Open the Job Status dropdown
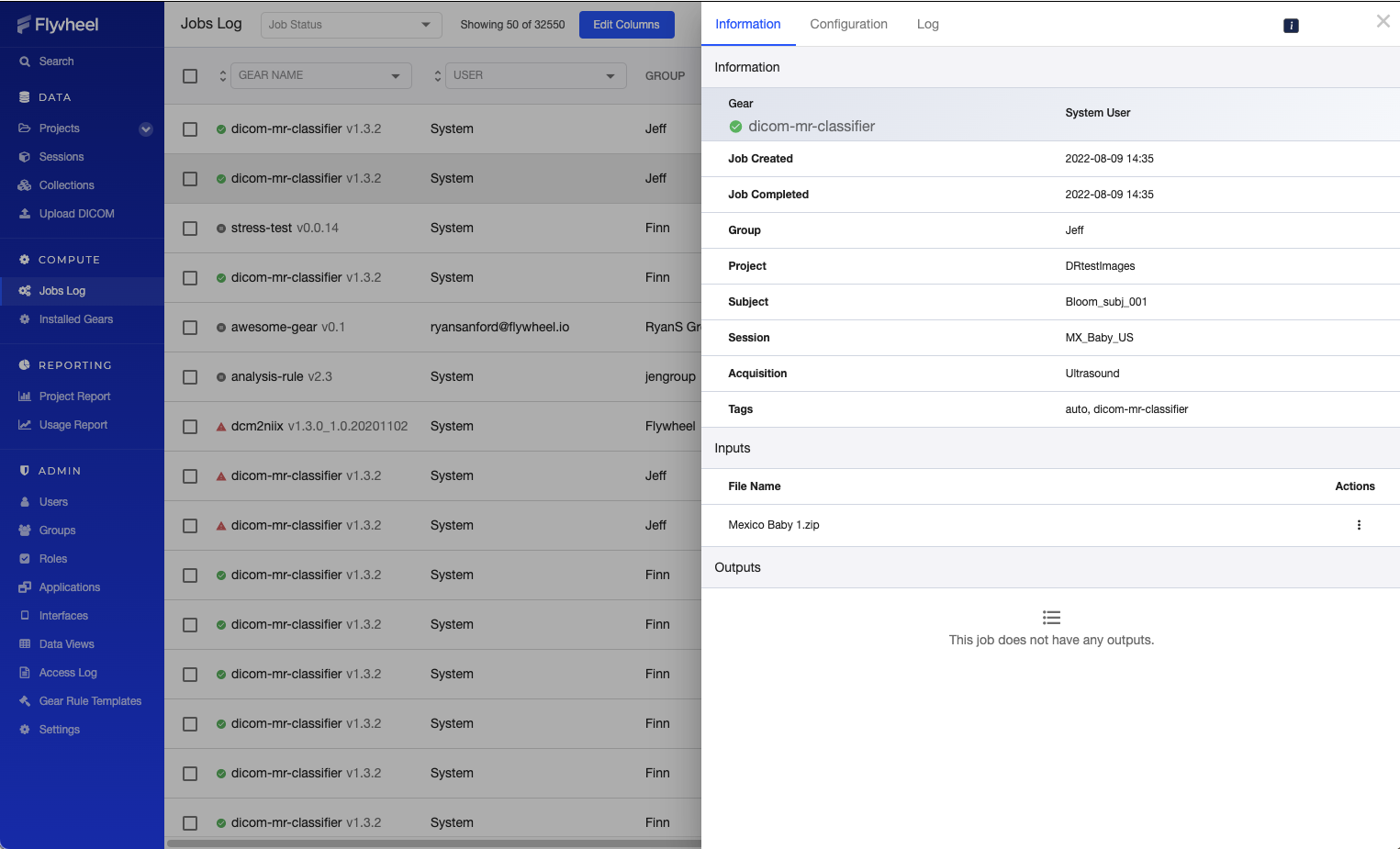This screenshot has width=1400, height=849. click(350, 25)
